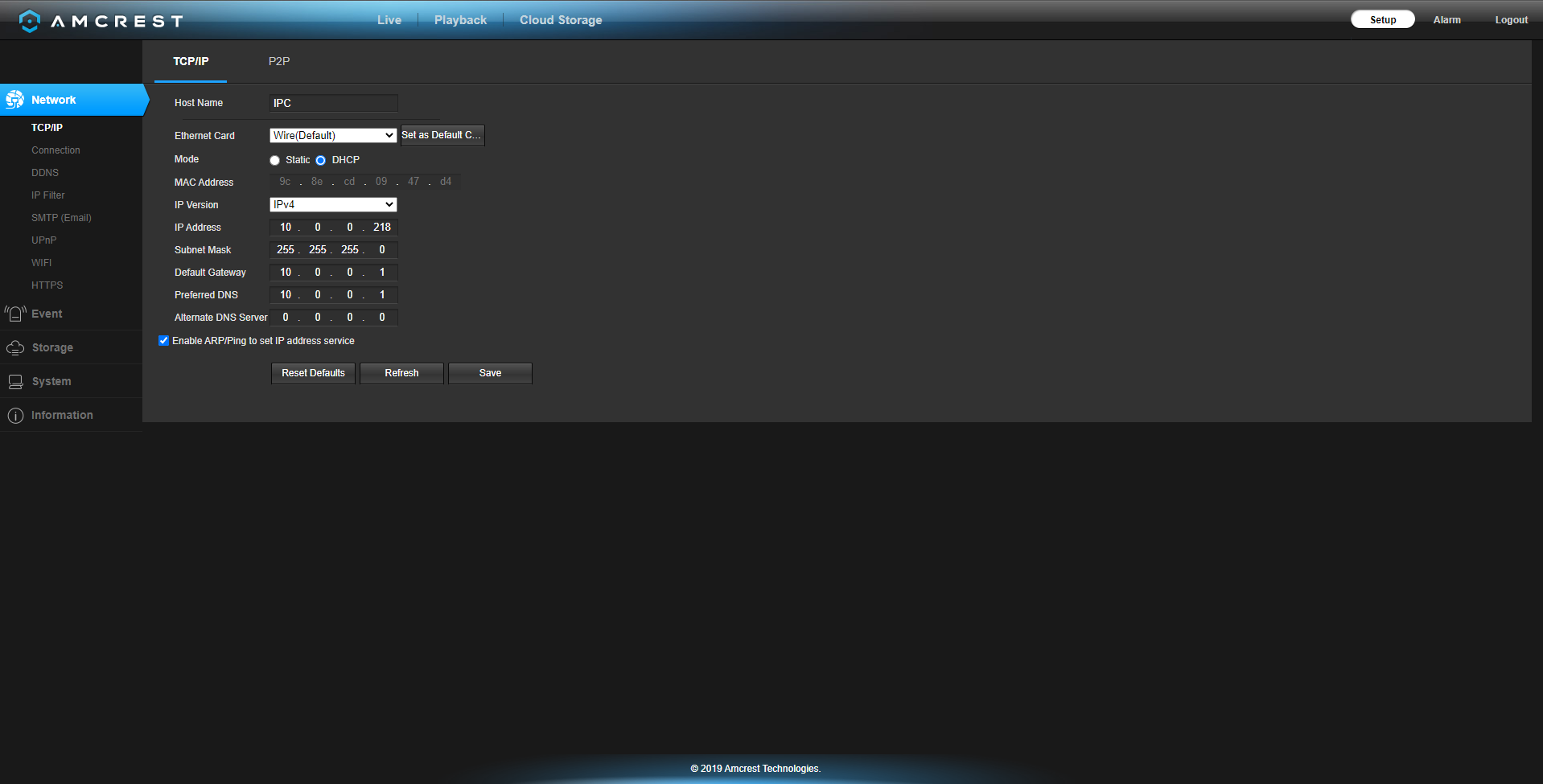Image resolution: width=1543 pixels, height=784 pixels.
Task: Click the Host Name input field
Action: [x=333, y=103]
